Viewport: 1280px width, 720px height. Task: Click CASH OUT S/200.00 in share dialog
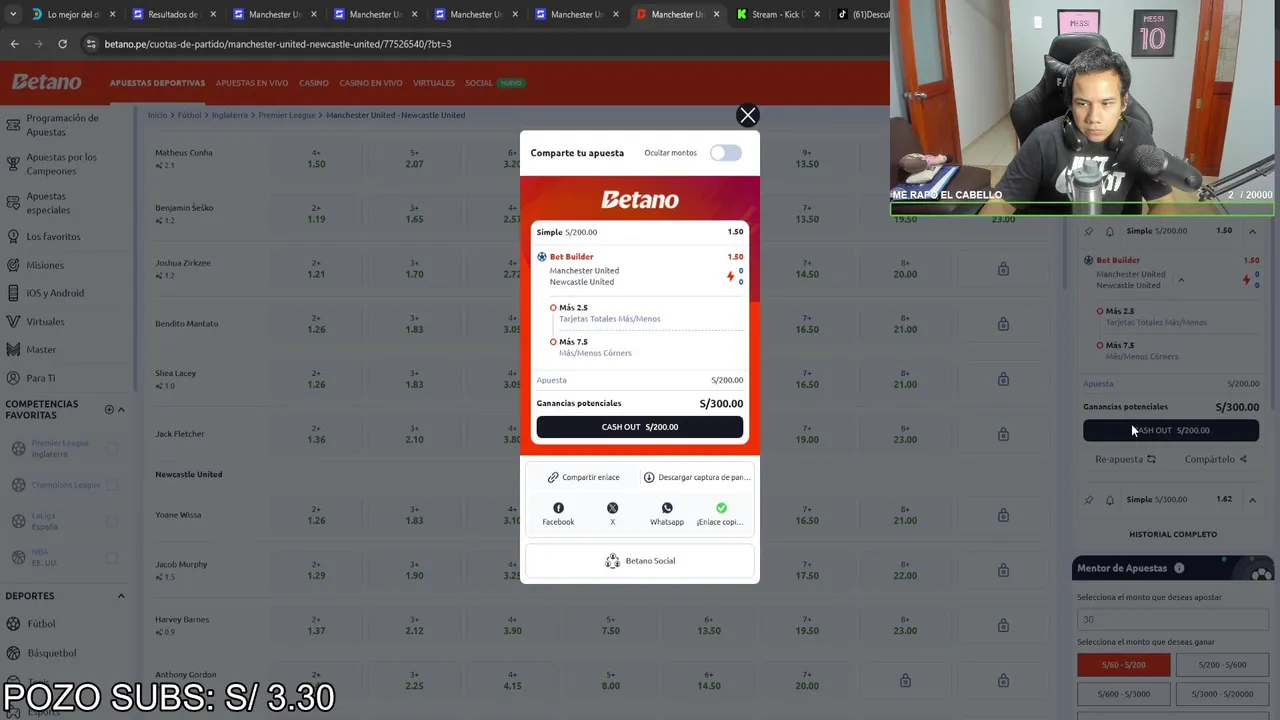640,427
